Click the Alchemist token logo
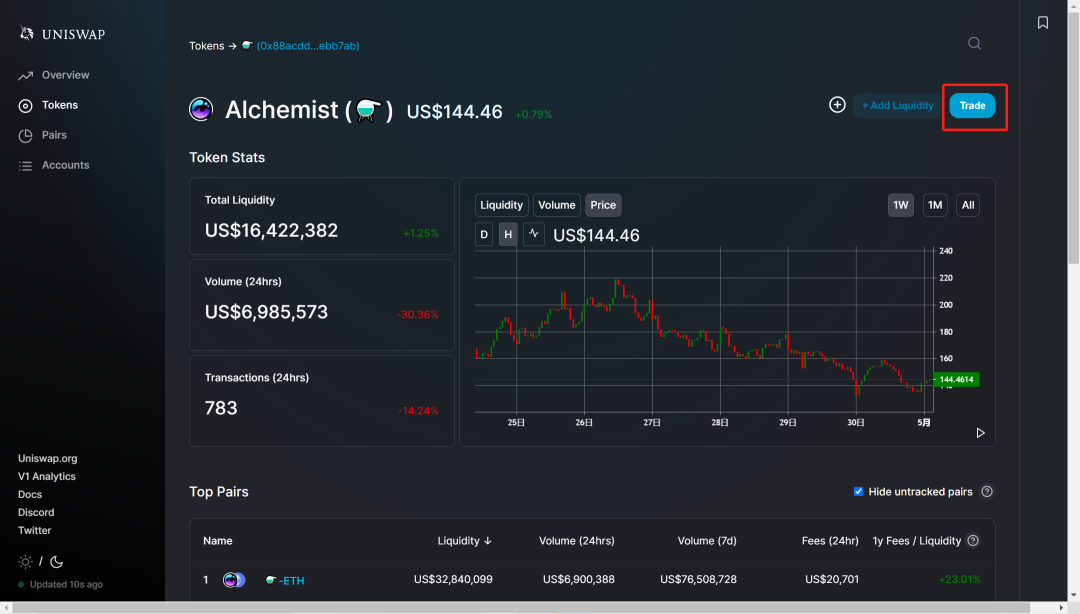 201,110
